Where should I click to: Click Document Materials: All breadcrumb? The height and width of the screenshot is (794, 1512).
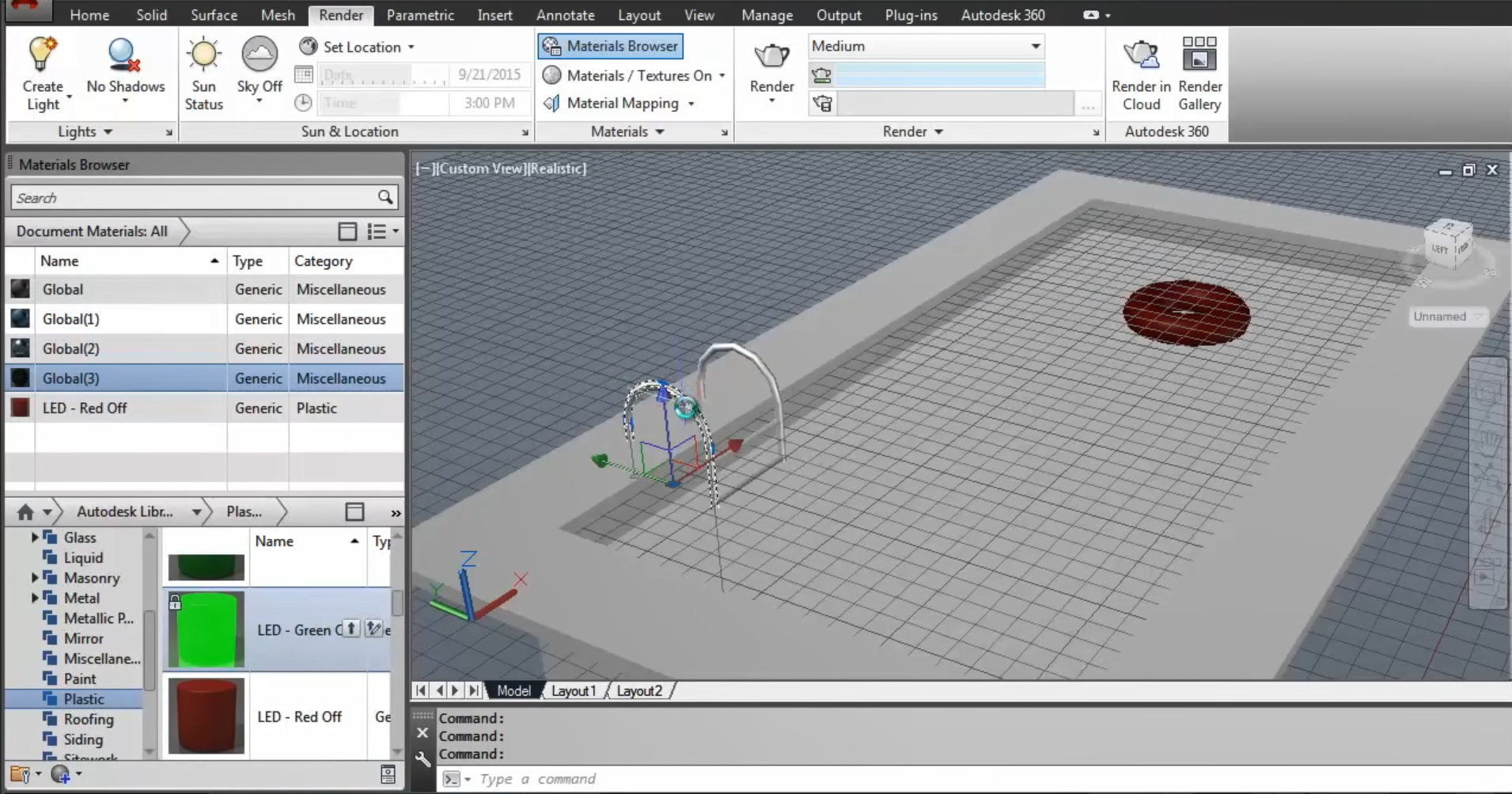click(92, 231)
